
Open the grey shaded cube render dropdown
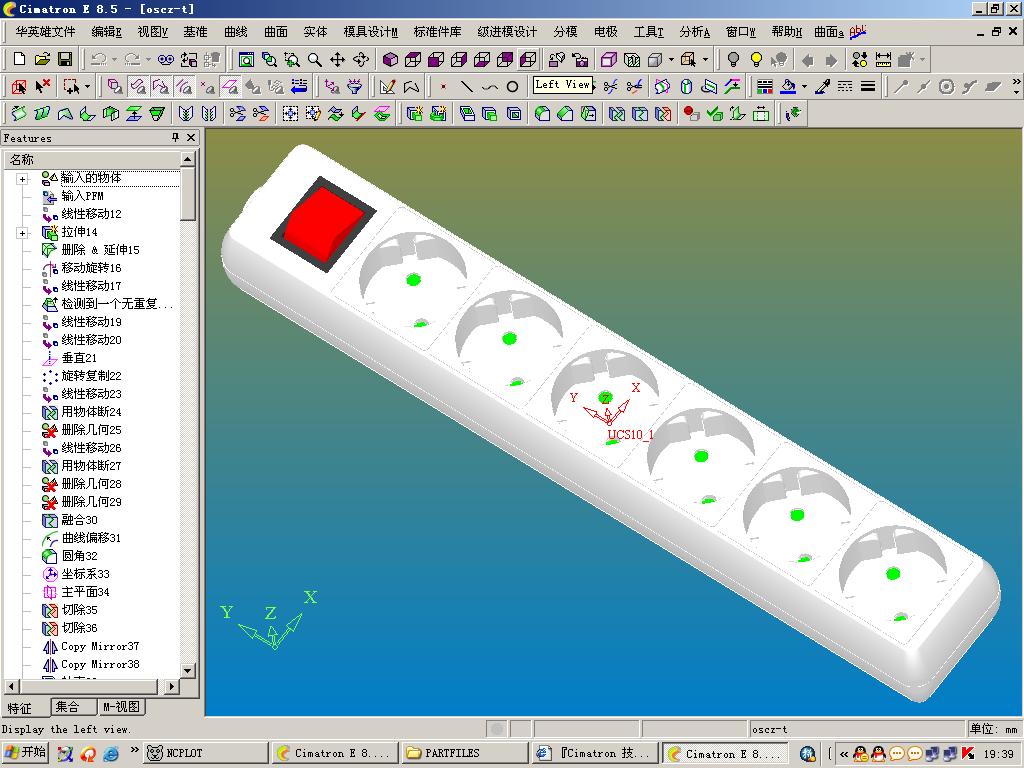pos(671,60)
